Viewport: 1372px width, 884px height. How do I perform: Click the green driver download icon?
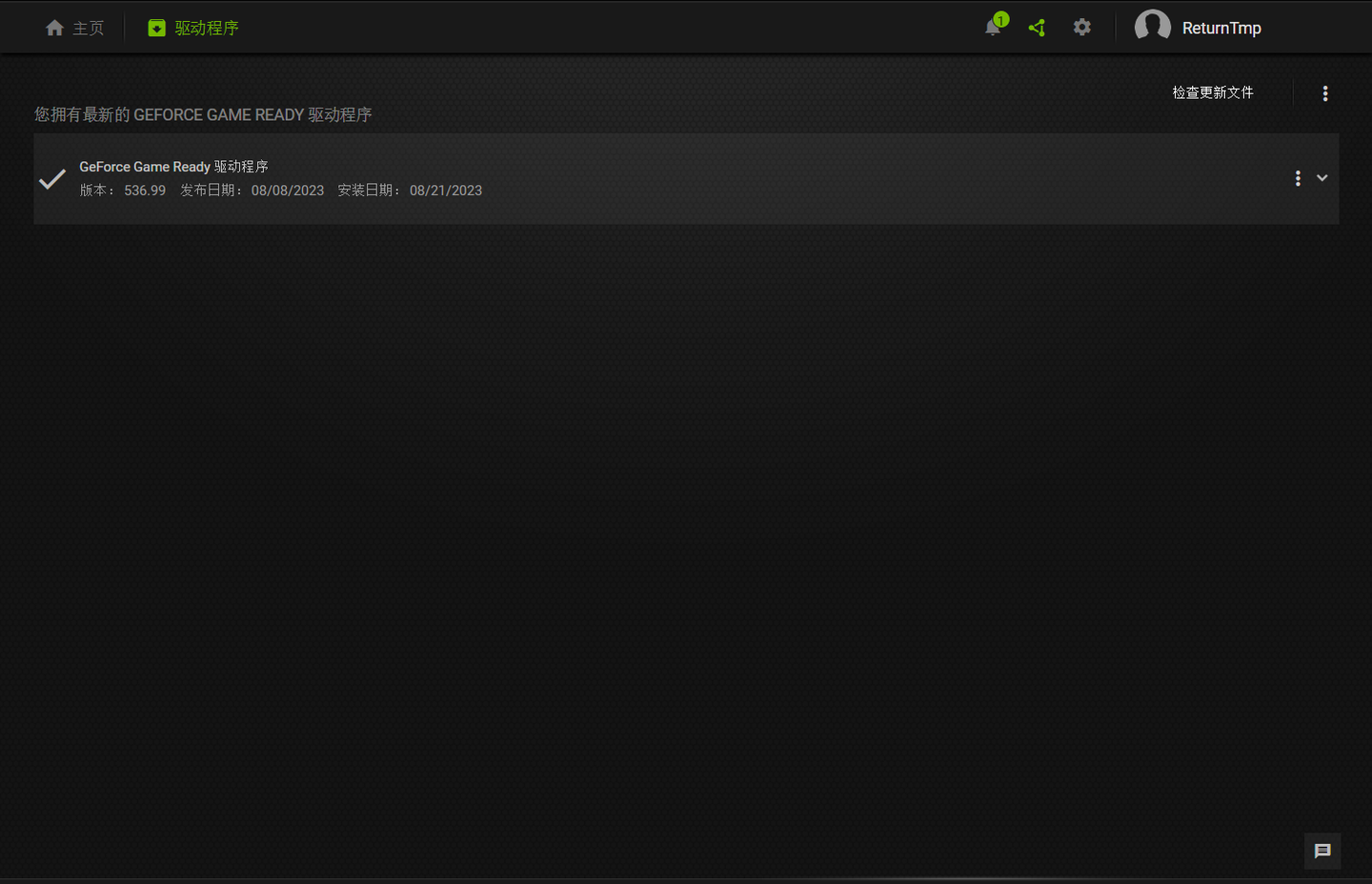point(156,29)
